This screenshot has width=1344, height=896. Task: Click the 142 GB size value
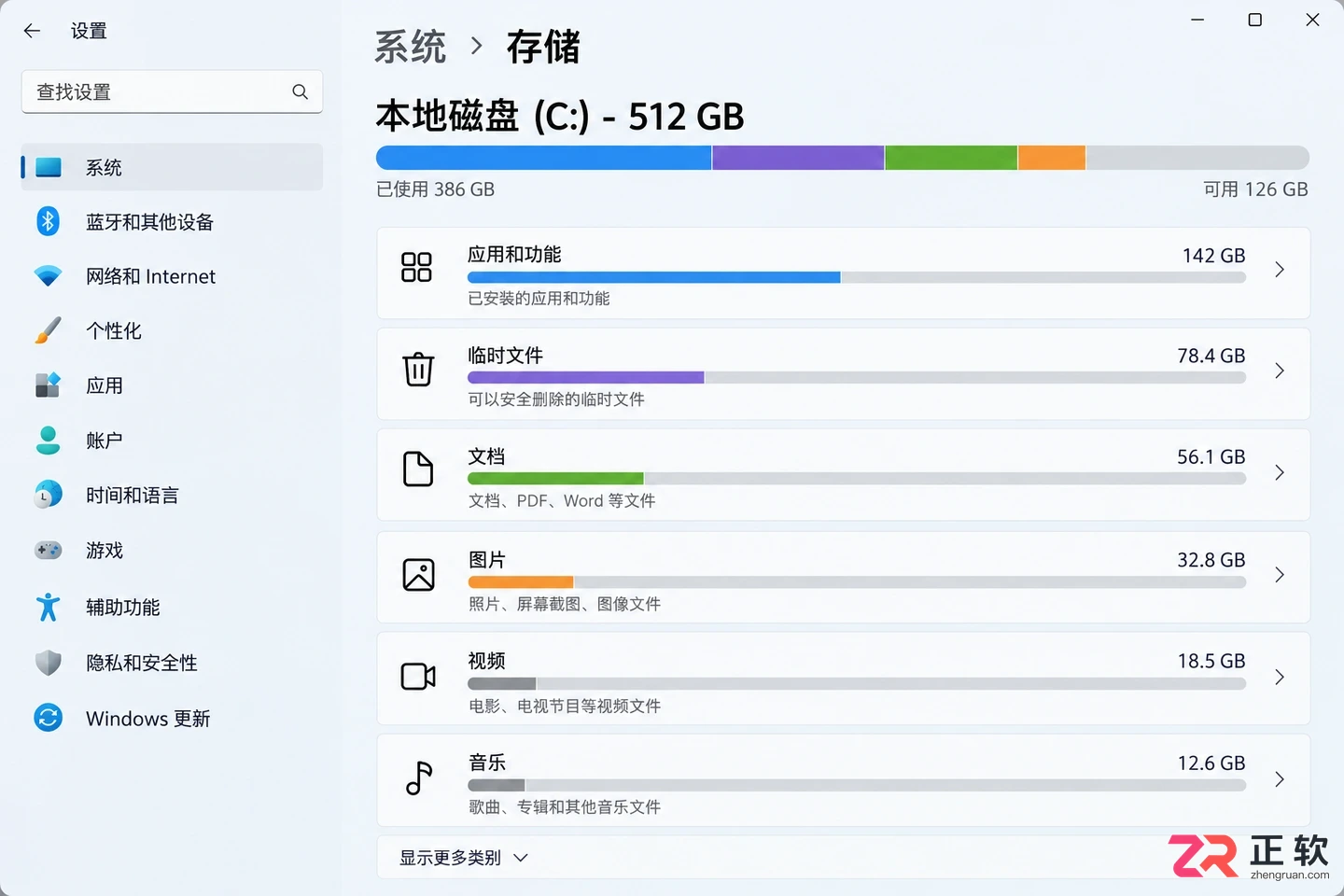click(x=1213, y=255)
